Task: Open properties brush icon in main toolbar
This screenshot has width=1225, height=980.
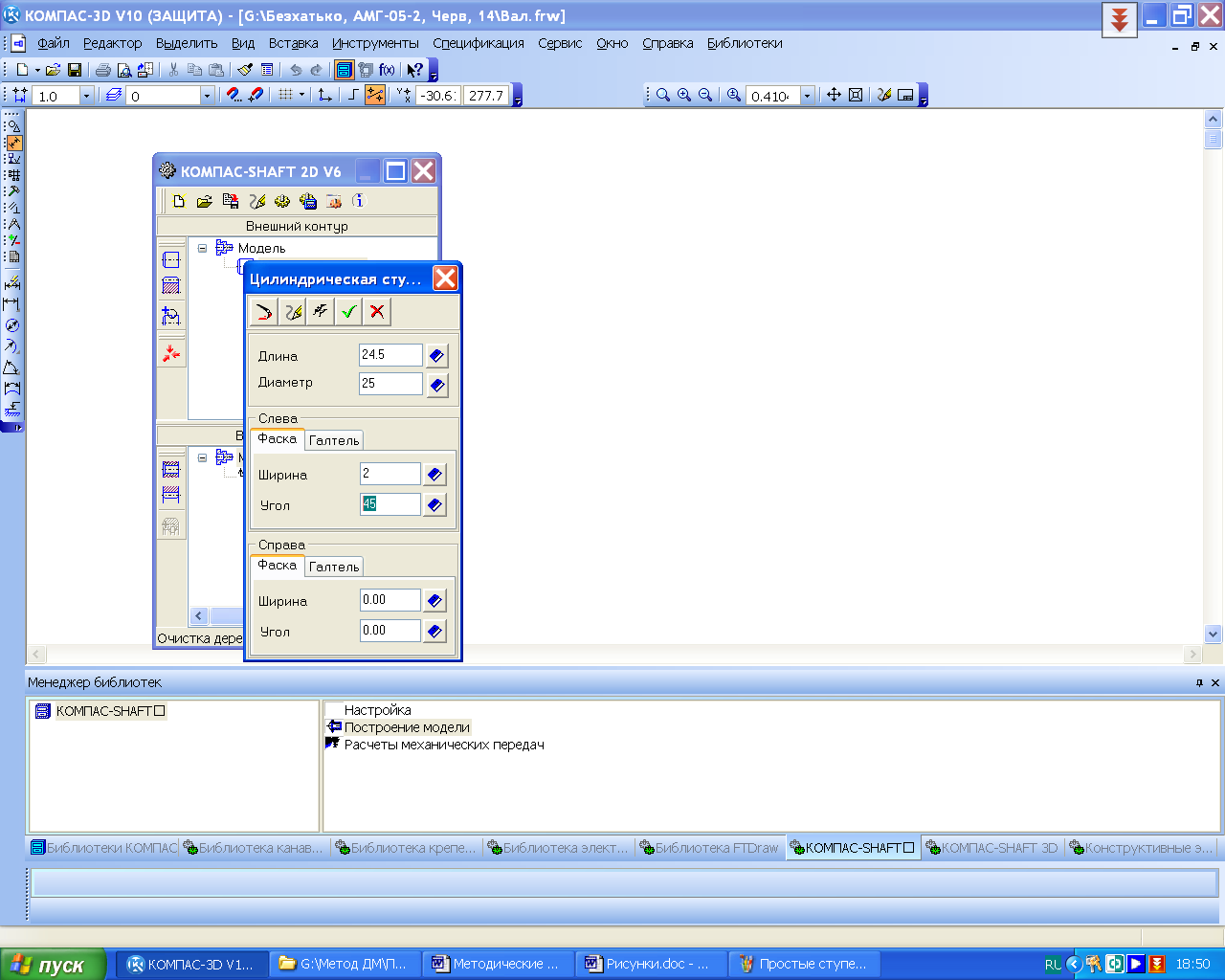Action: click(245, 70)
